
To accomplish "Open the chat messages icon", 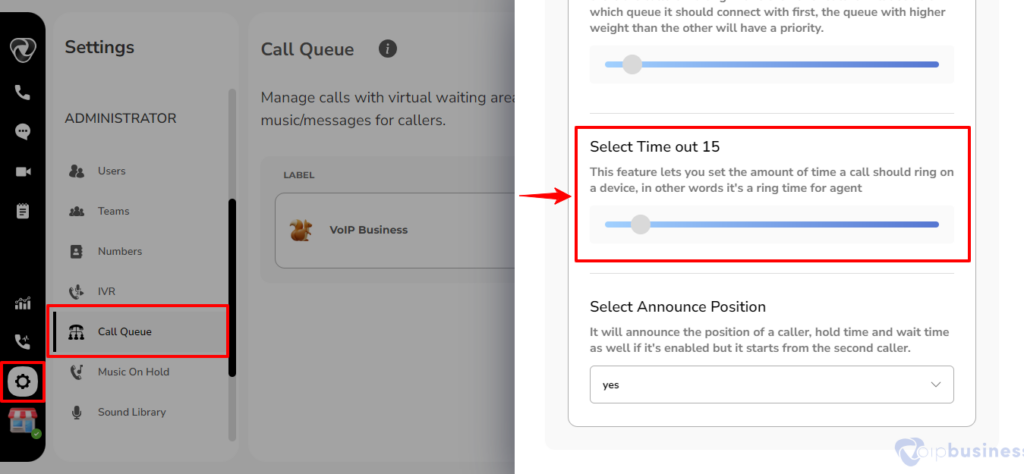I will (x=23, y=132).
